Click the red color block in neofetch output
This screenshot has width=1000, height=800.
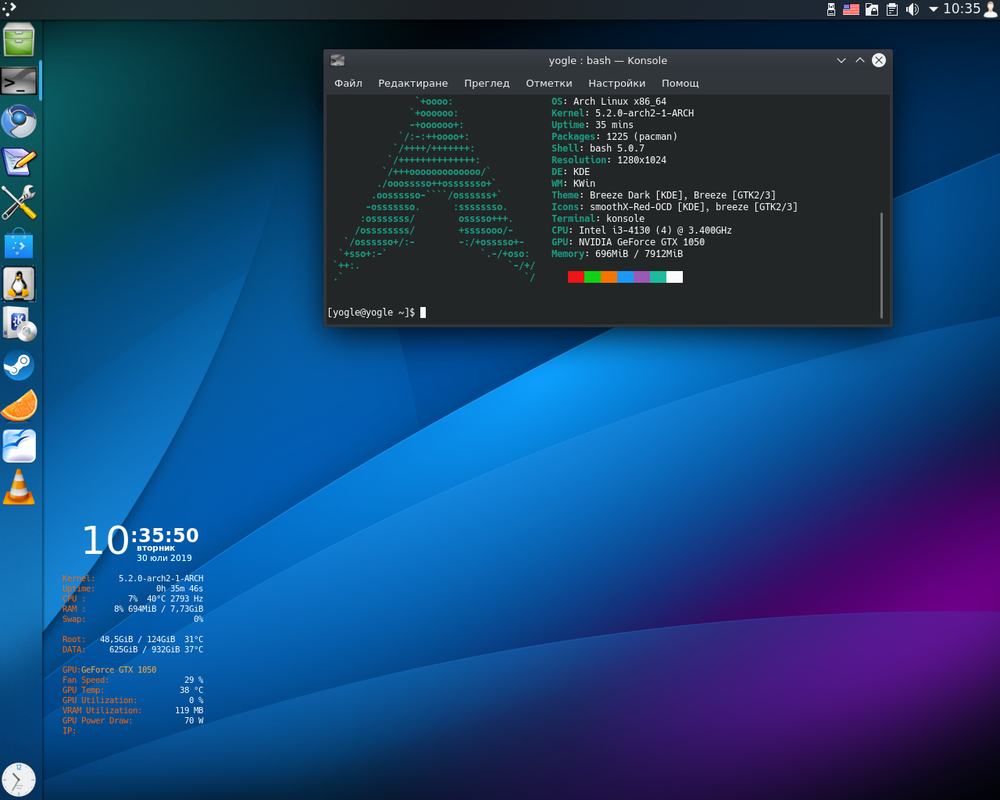pyautogui.click(x=576, y=277)
